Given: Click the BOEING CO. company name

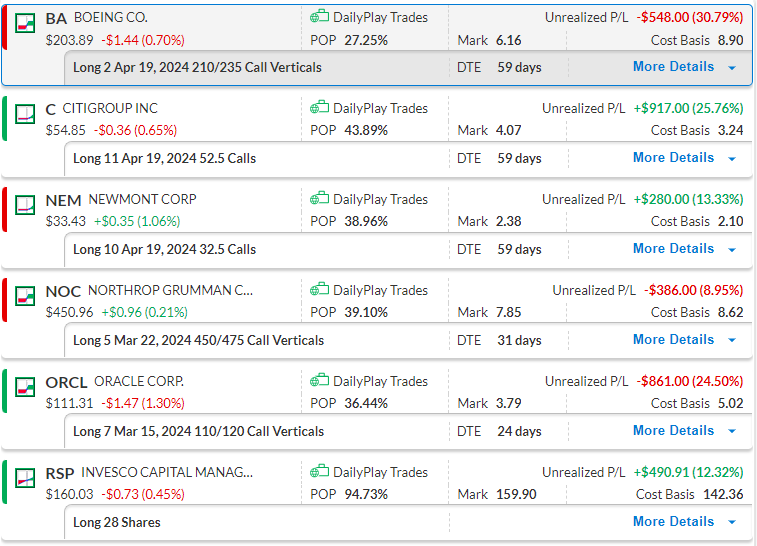Looking at the screenshot, I should (111, 17).
